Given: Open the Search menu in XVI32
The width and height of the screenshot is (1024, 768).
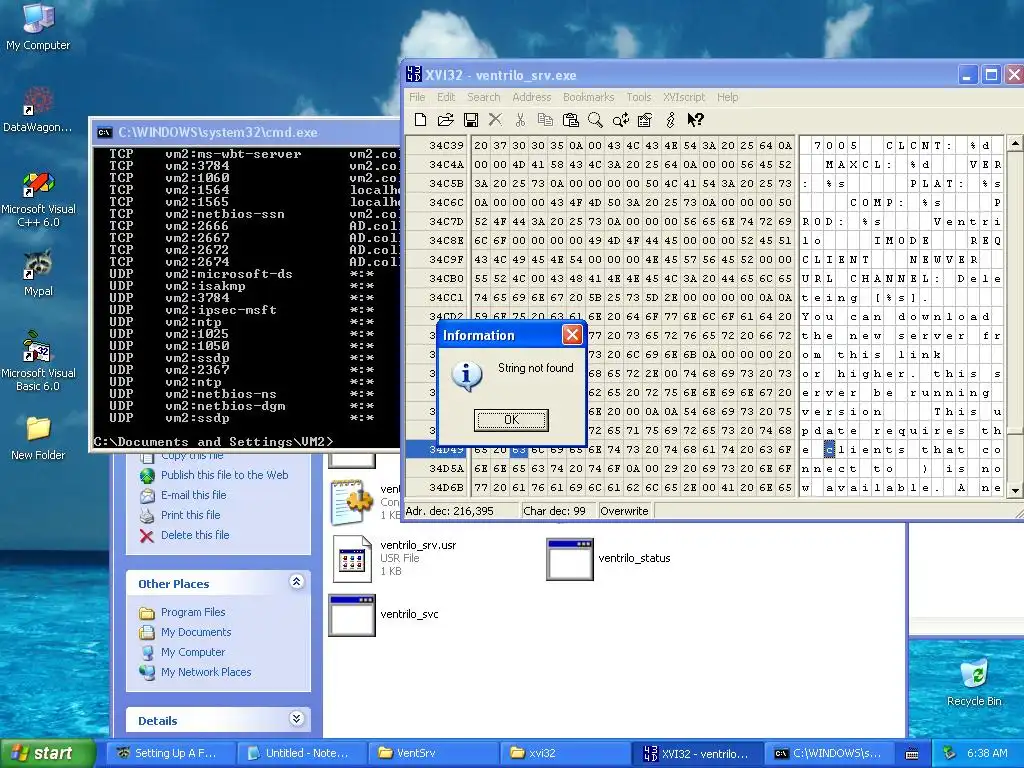Looking at the screenshot, I should (483, 97).
